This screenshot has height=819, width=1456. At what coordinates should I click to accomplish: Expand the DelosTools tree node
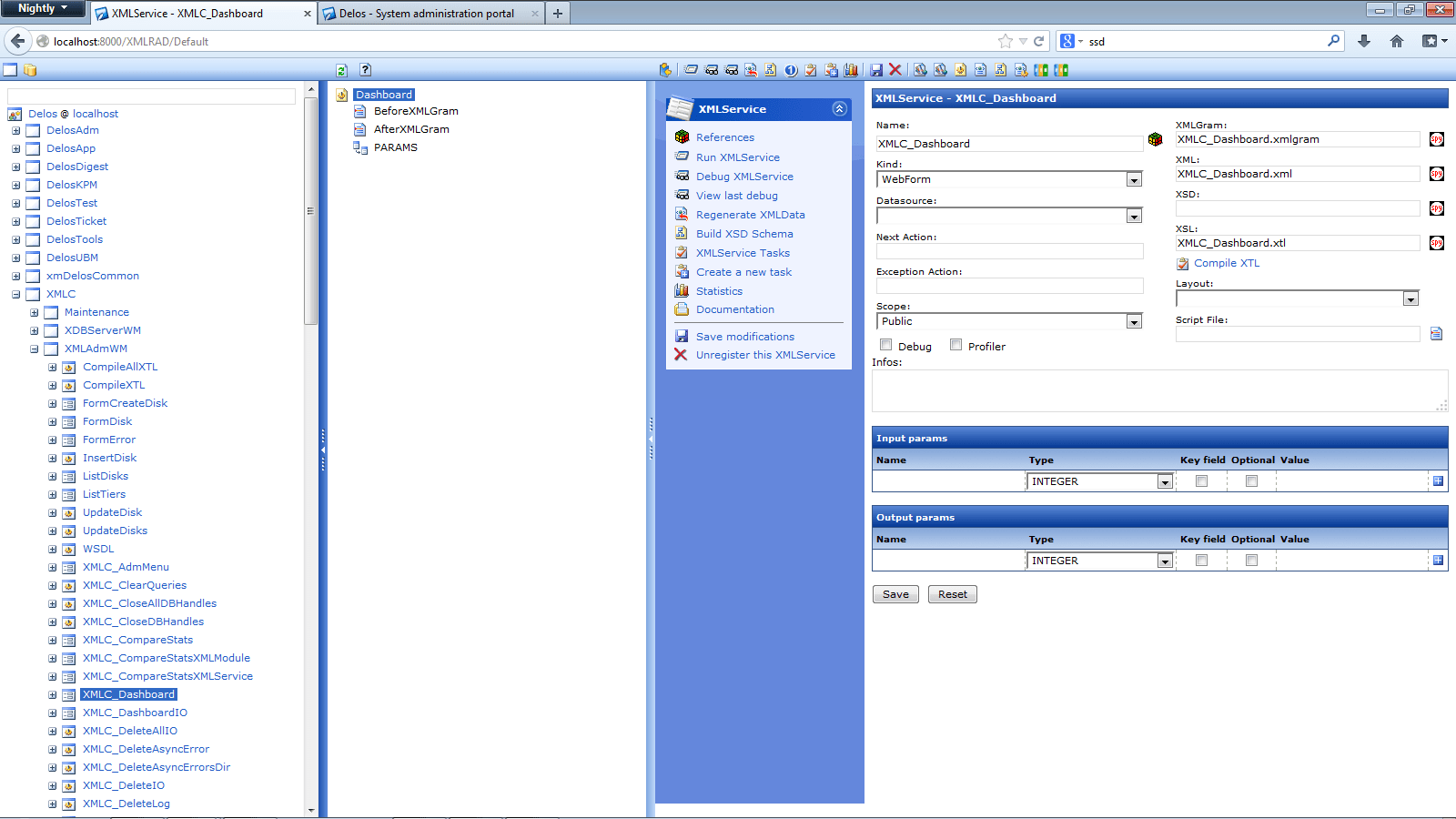click(16, 239)
